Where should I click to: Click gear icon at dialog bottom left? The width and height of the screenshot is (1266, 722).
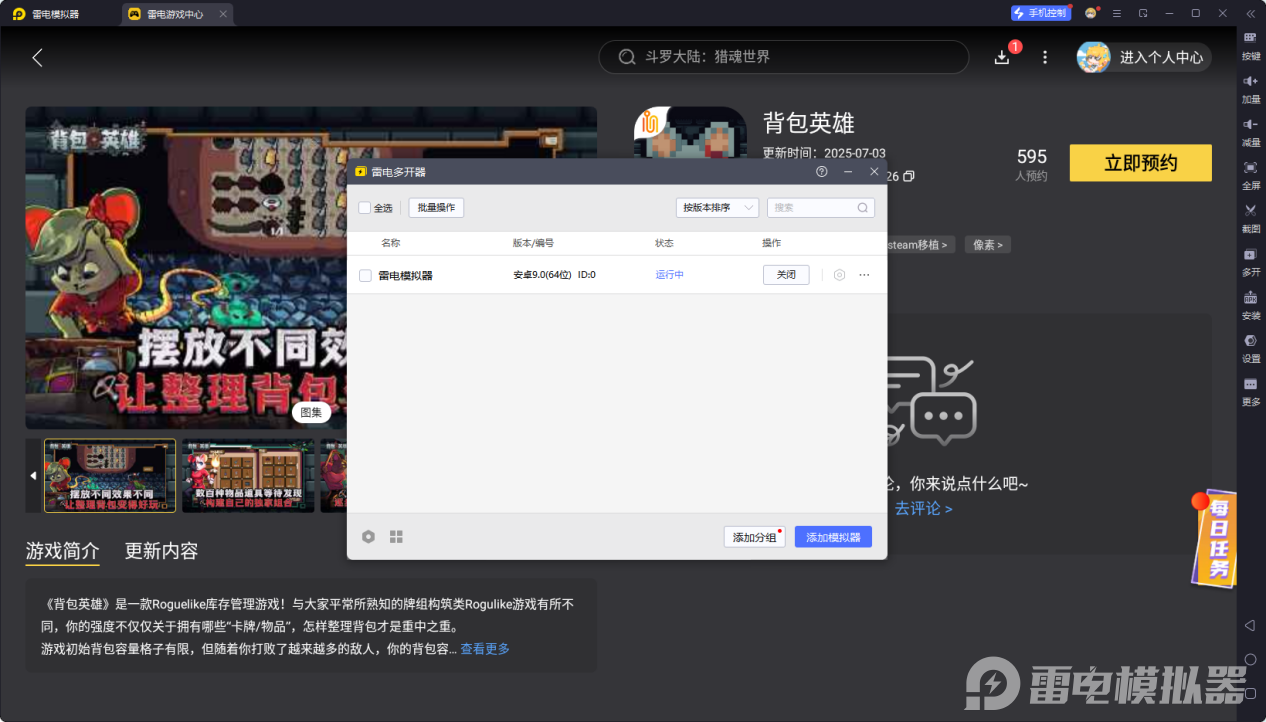pyautogui.click(x=368, y=536)
